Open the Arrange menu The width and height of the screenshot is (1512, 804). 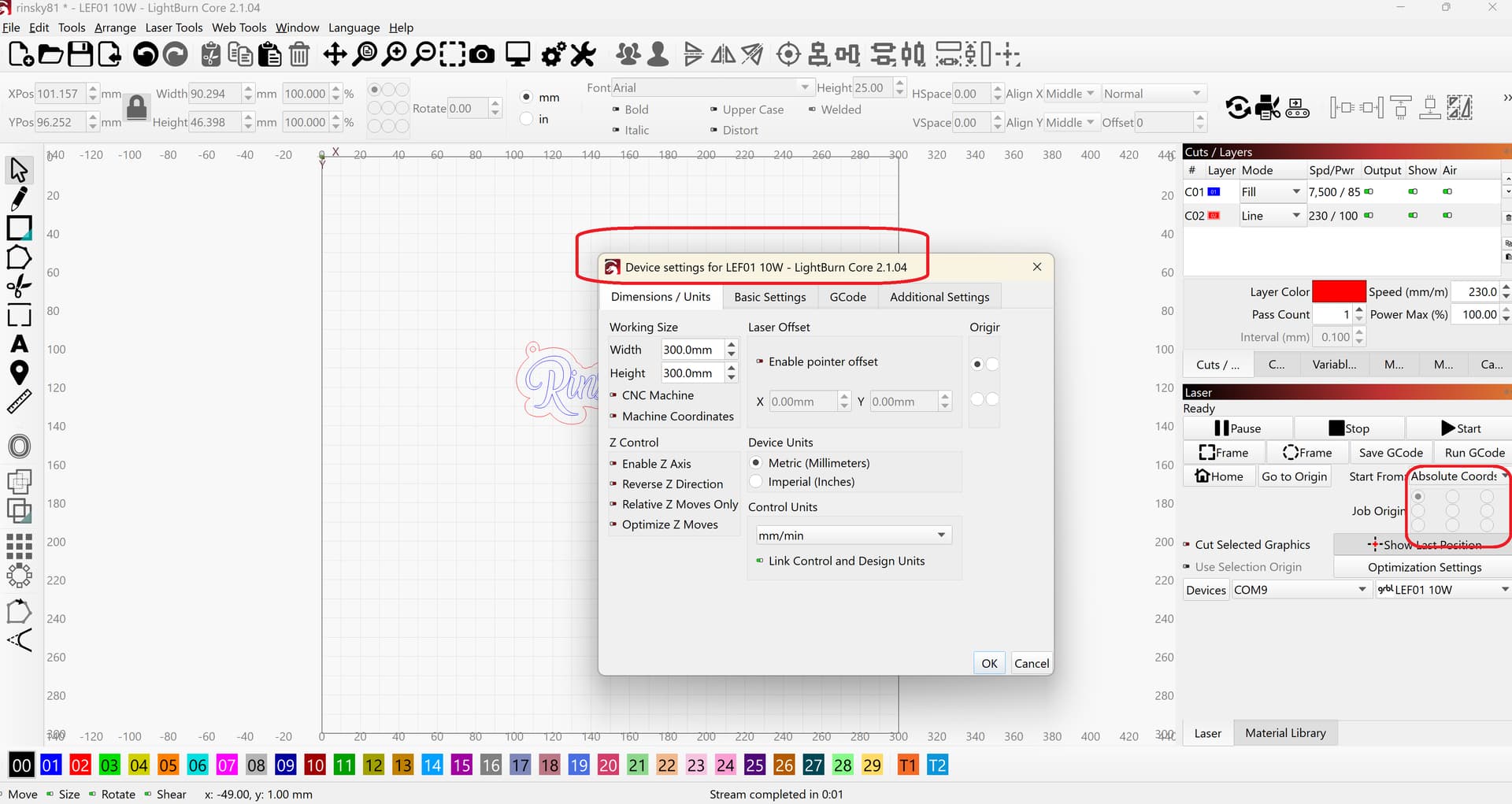click(x=115, y=28)
